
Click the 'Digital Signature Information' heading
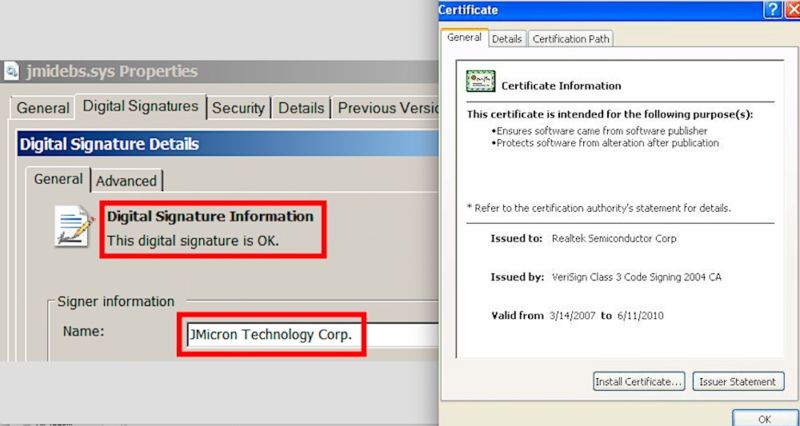[210, 216]
